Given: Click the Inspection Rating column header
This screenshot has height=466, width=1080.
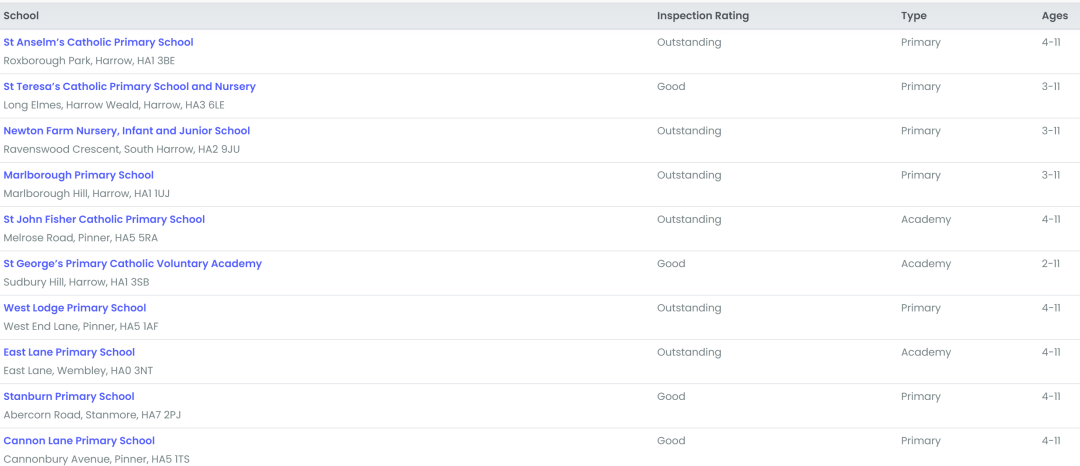Looking at the screenshot, I should 702,16.
